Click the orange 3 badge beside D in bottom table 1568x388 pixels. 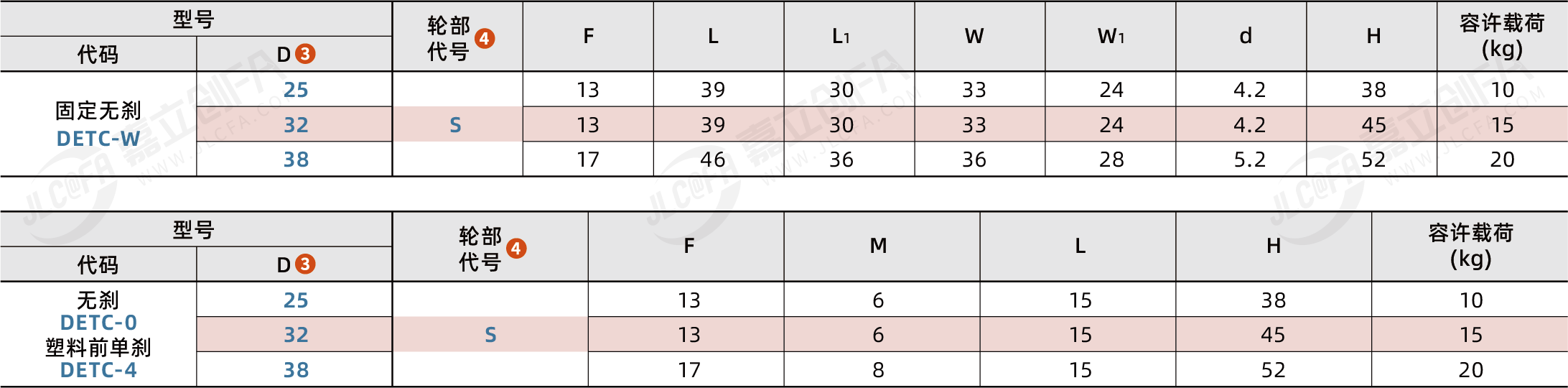305,264
